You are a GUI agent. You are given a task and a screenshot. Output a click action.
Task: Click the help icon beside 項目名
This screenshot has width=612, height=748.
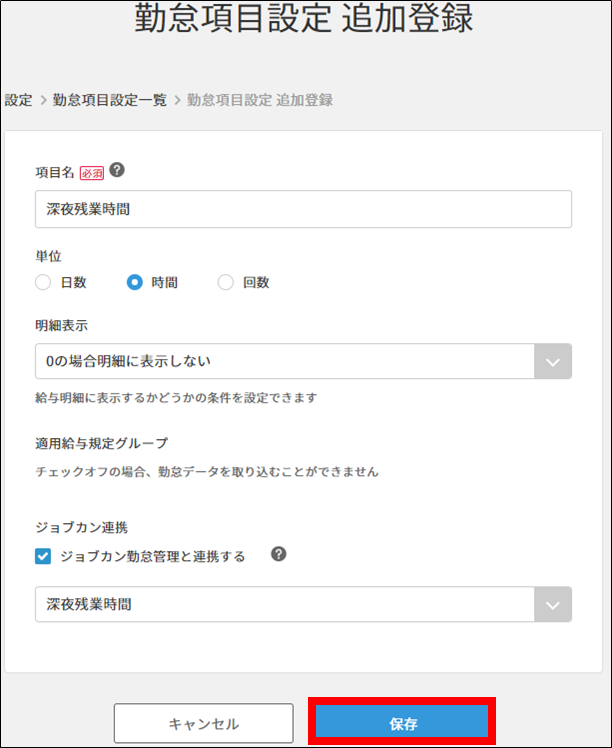[x=117, y=170]
